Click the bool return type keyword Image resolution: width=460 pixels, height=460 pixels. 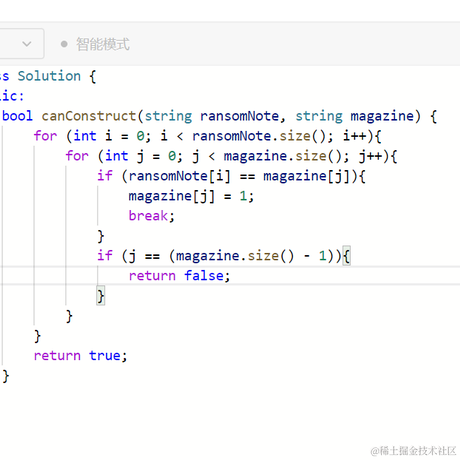(17, 116)
